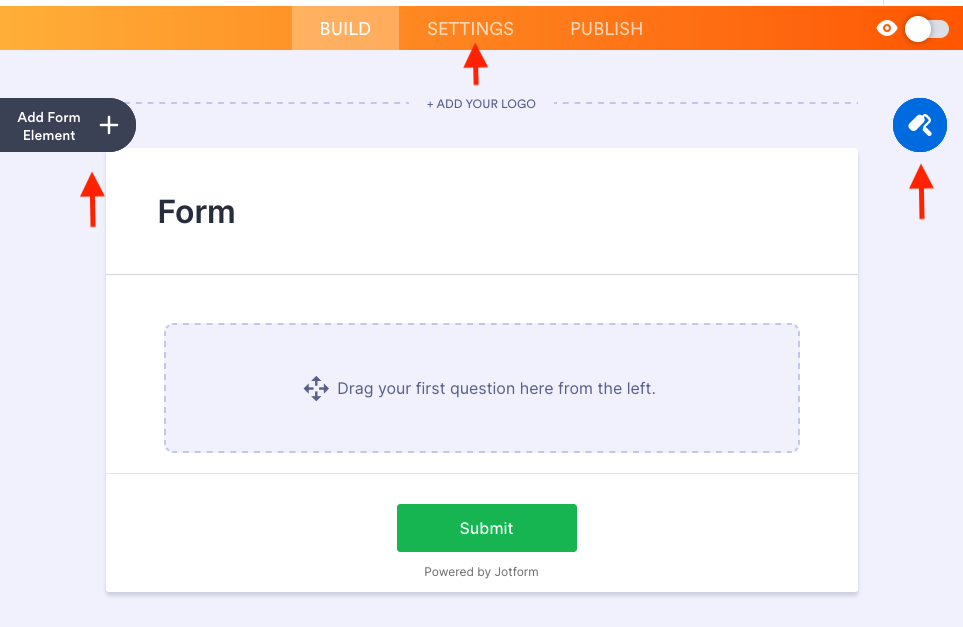Click the dashed line left of ADD YOUR LOGO

click(270, 103)
